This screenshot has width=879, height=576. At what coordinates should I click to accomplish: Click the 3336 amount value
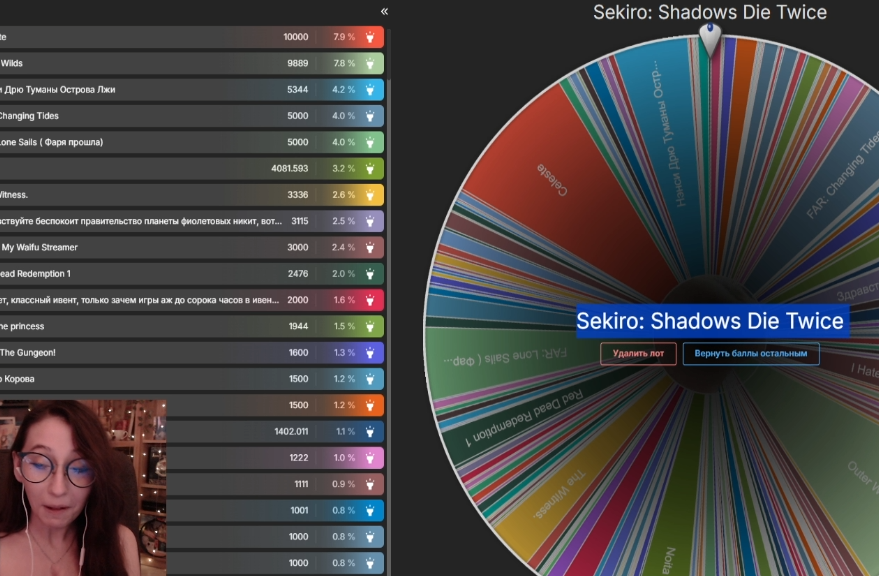pos(298,195)
